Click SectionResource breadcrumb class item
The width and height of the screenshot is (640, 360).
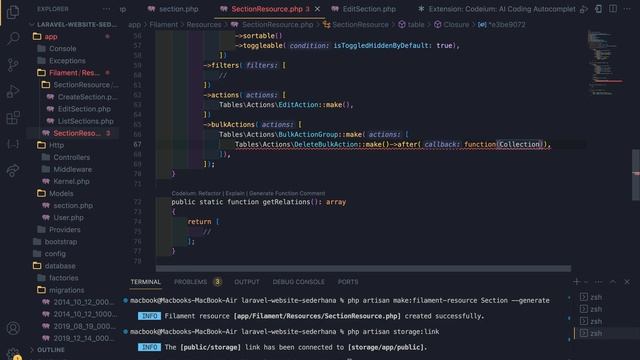point(356,24)
